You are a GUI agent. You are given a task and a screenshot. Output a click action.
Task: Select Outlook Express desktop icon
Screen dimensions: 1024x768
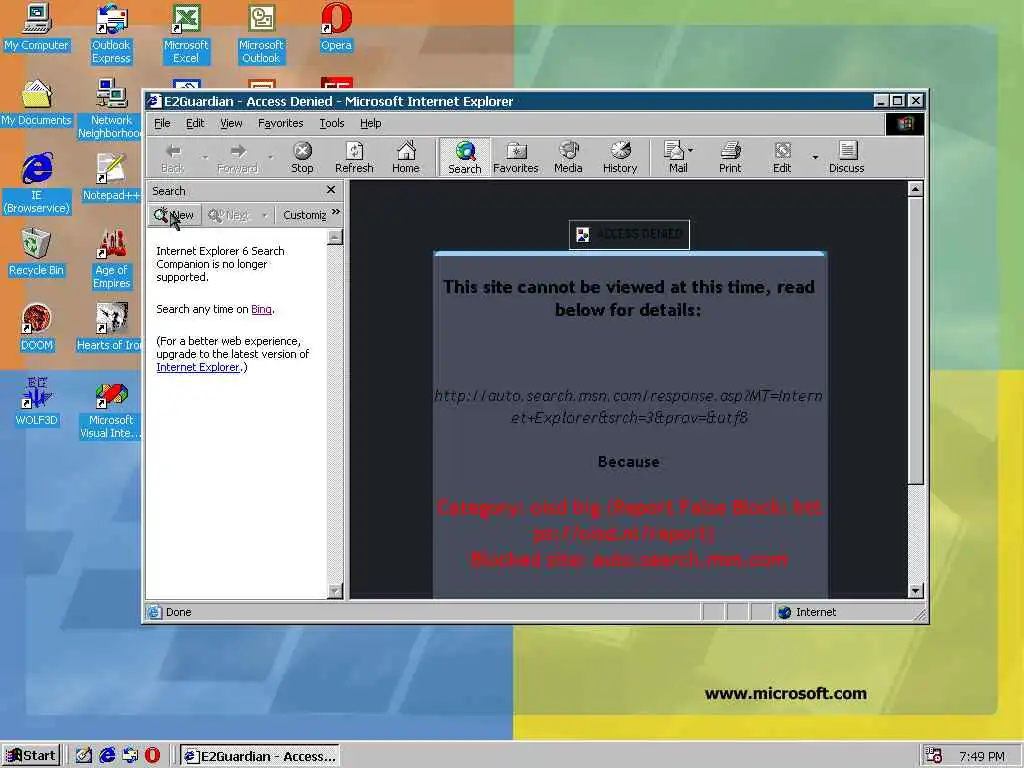(111, 34)
